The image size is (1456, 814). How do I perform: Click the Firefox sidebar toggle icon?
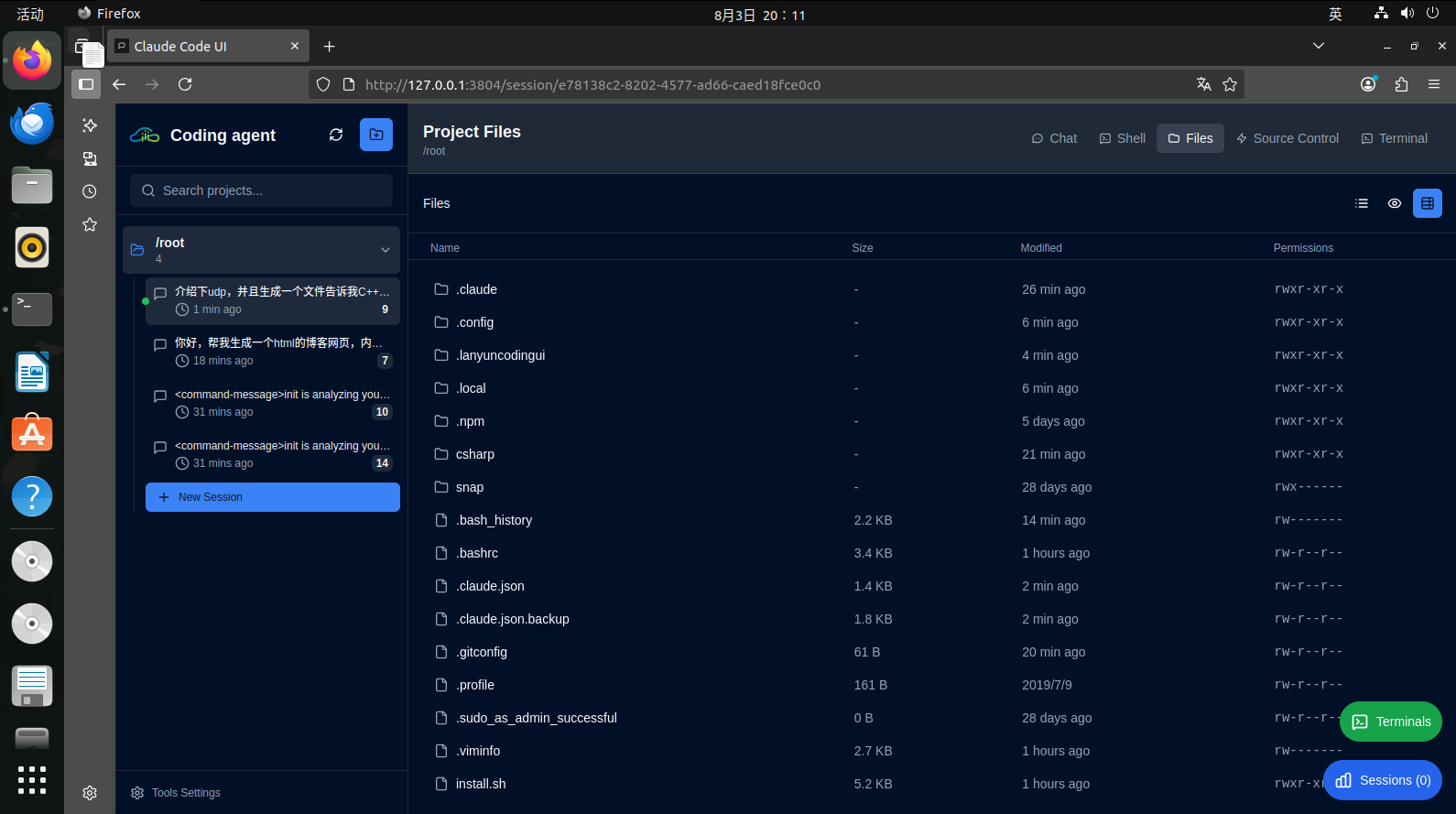pyautogui.click(x=86, y=84)
